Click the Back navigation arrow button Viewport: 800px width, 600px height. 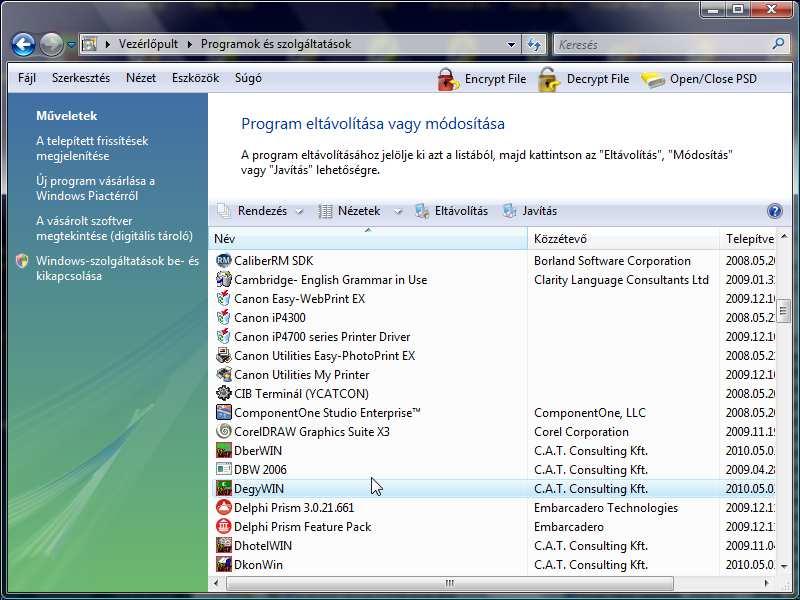click(x=23, y=45)
